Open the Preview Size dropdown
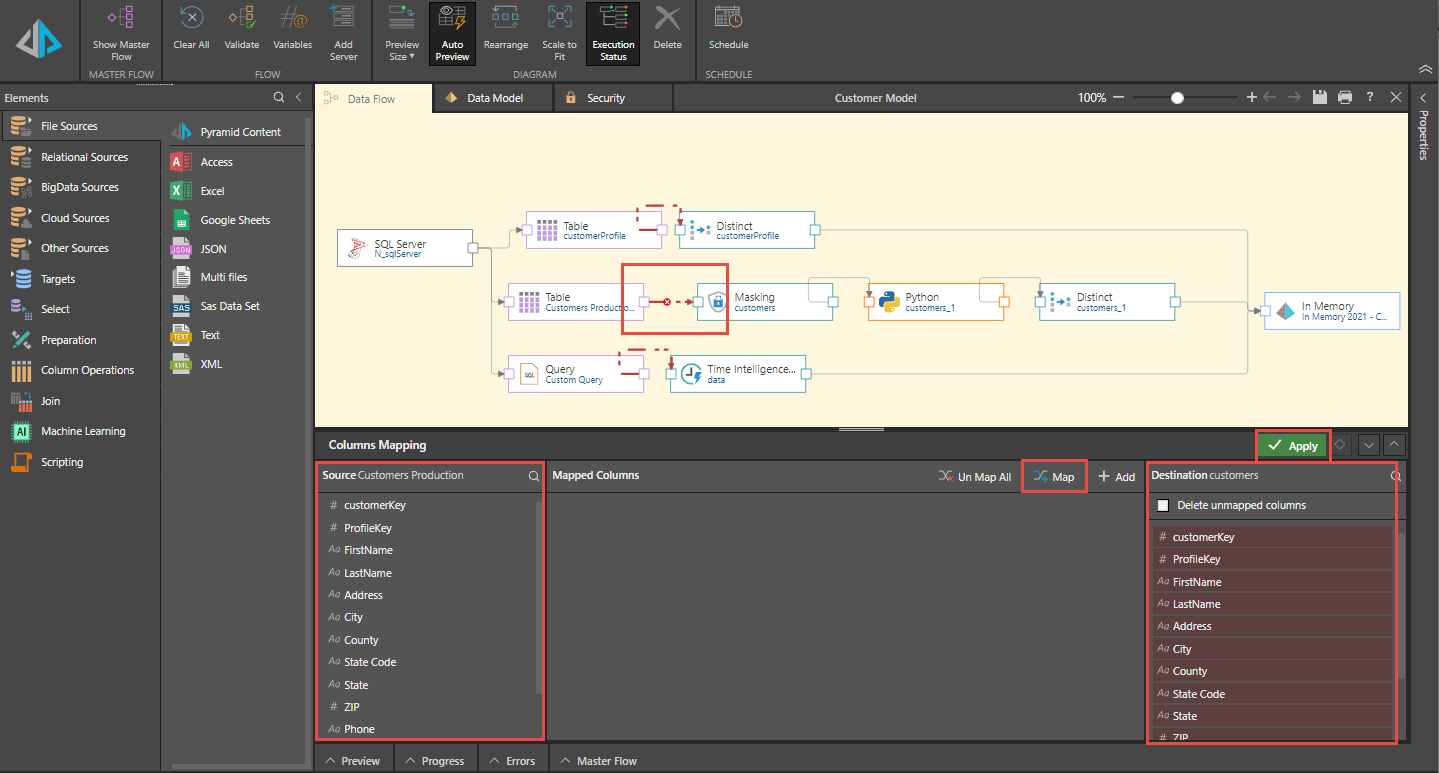Image resolution: width=1439 pixels, height=773 pixels. [x=402, y=33]
